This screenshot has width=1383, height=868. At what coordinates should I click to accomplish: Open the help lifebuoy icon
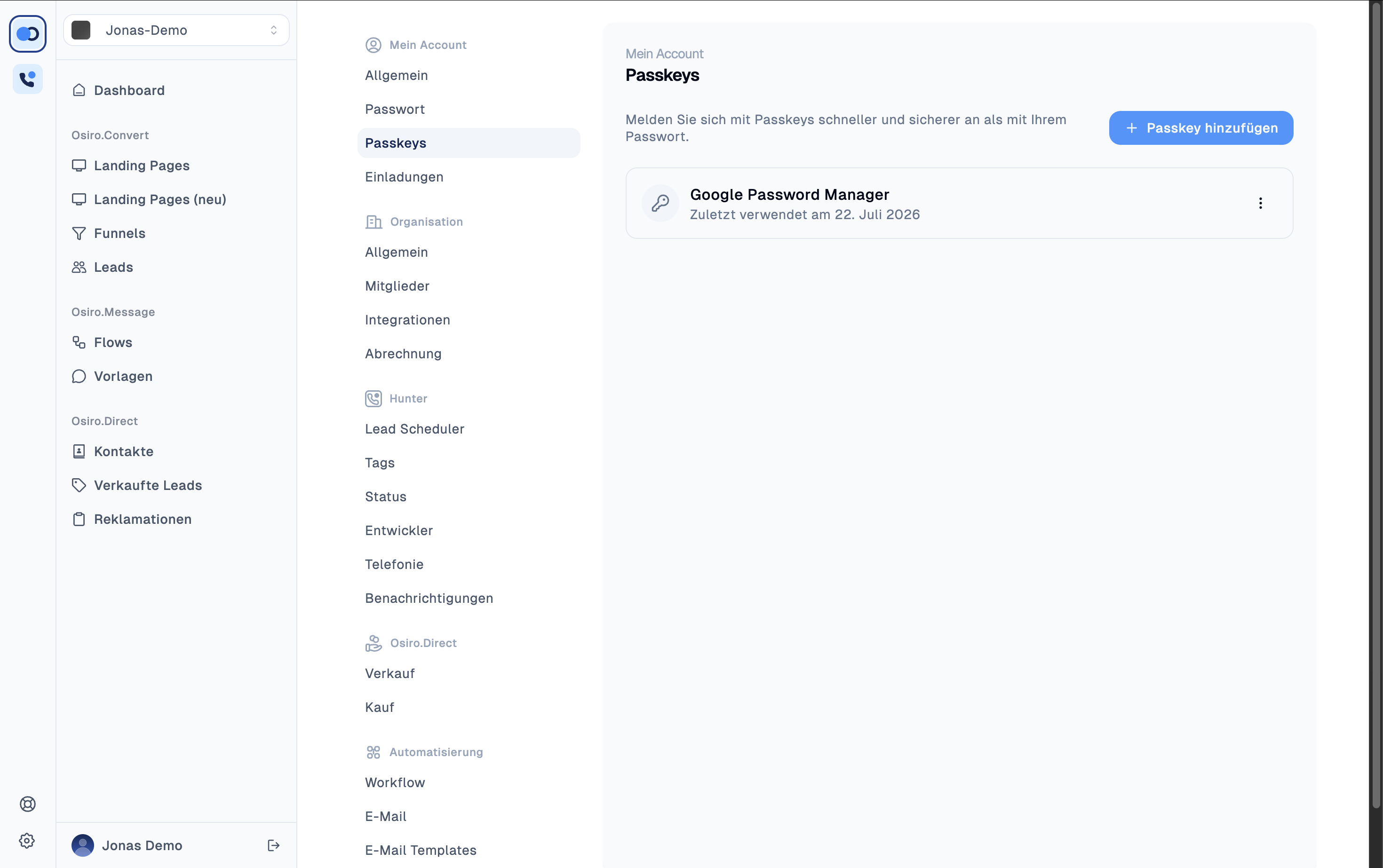point(28,804)
